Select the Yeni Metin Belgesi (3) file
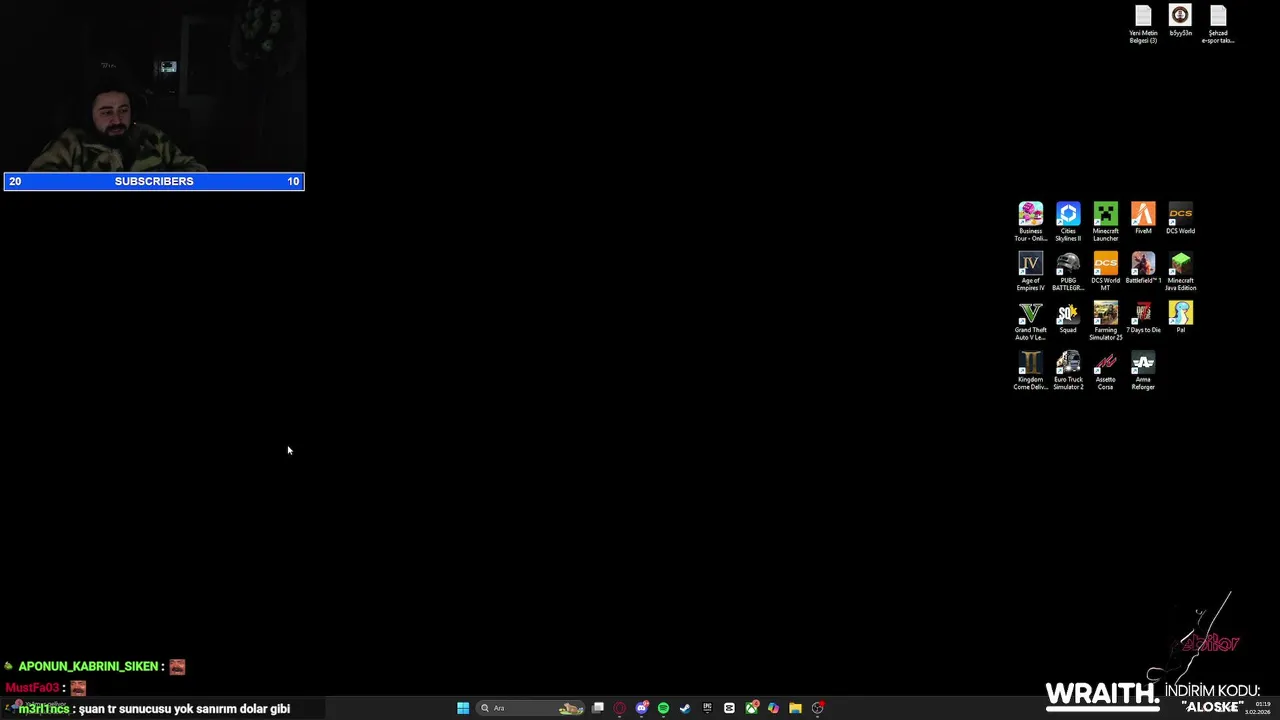Screen dimensions: 1280x720 (1143, 25)
